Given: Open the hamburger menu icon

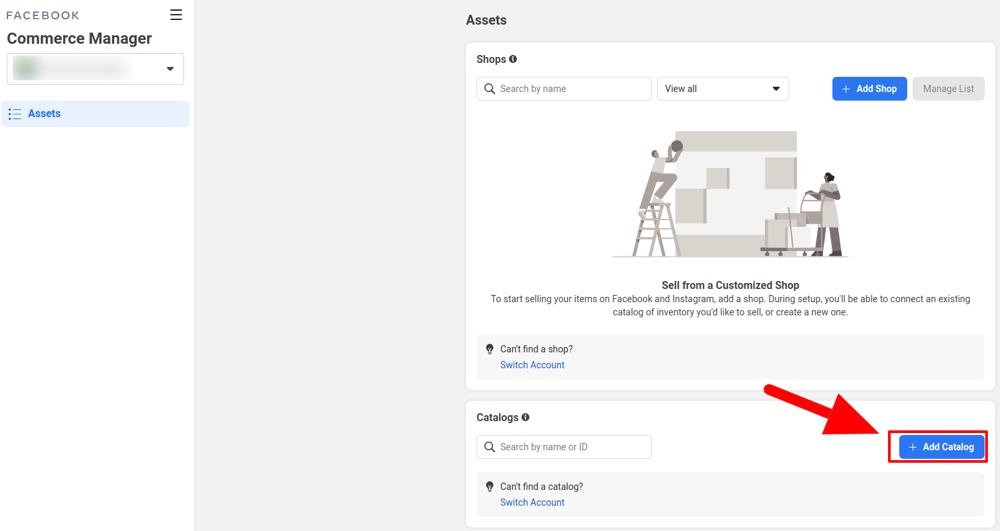Looking at the screenshot, I should 176,15.
